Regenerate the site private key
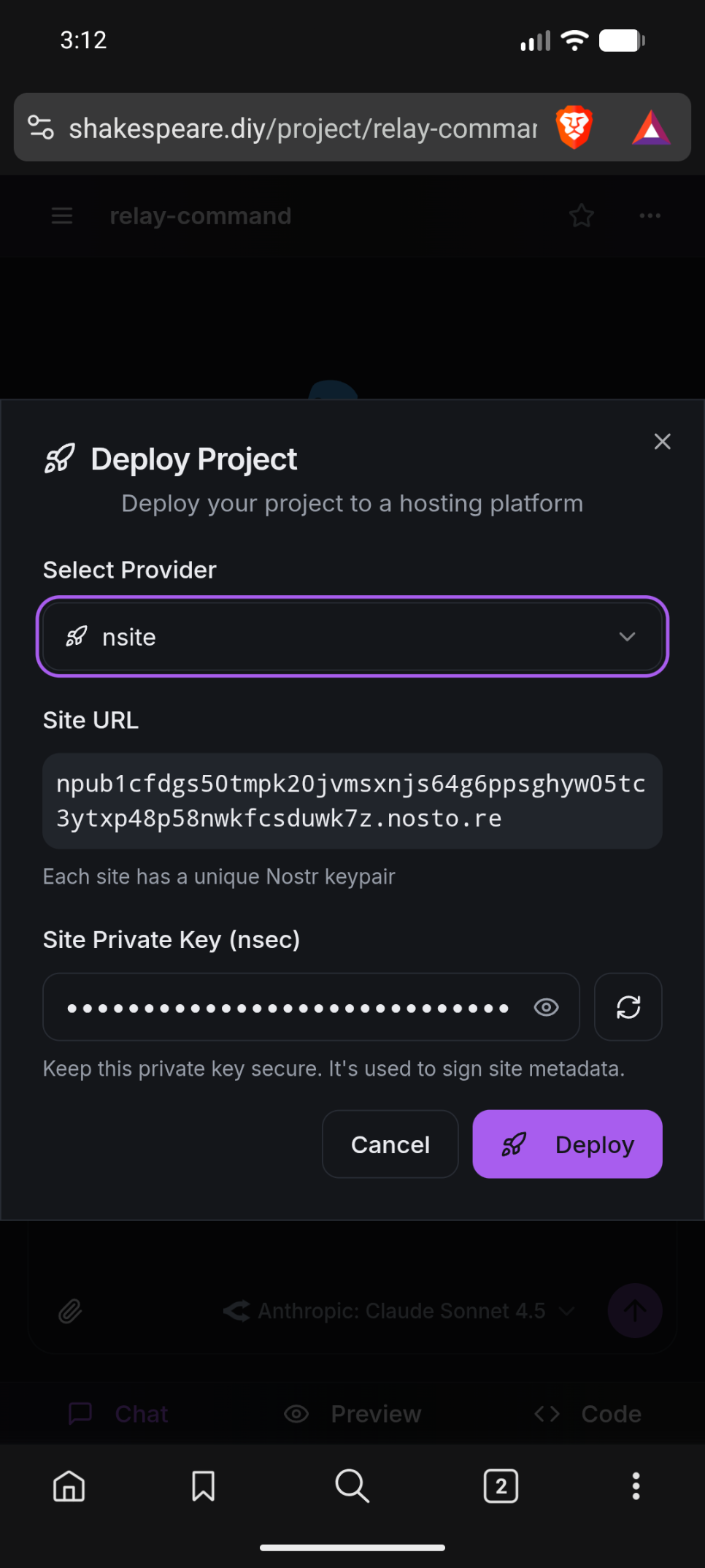Viewport: 705px width, 1568px height. click(x=628, y=1007)
